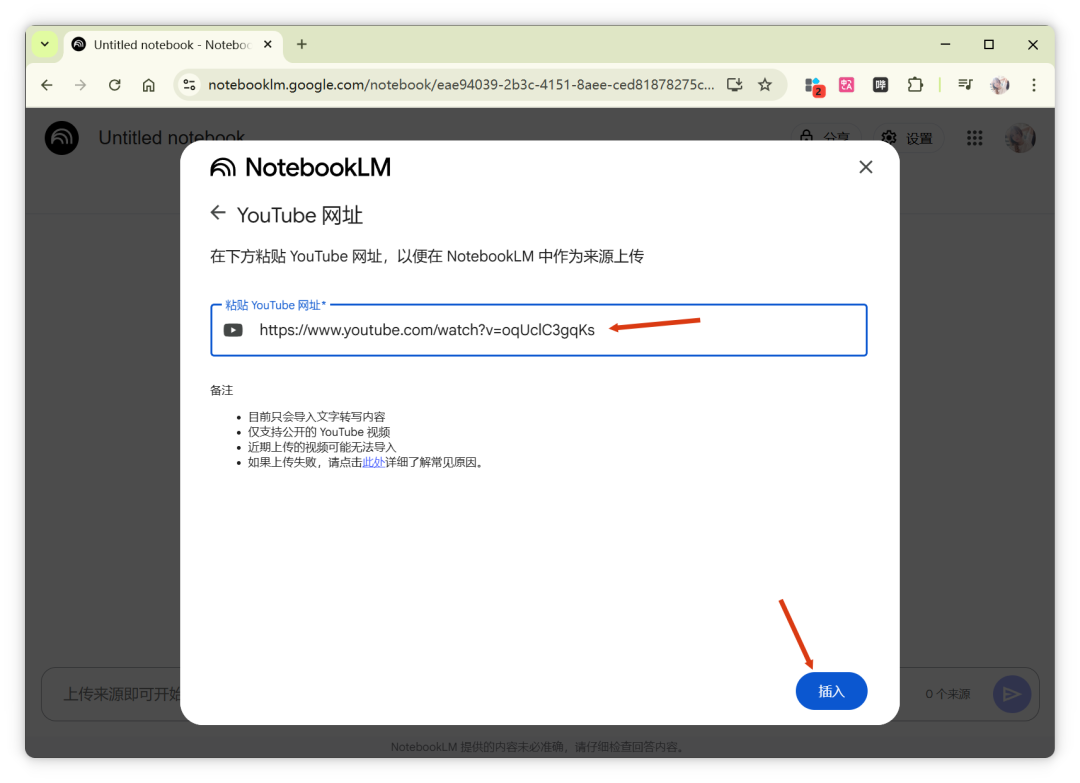Viewport: 1080px width, 783px height.
Task: Open the Google apps grid
Action: (974, 138)
